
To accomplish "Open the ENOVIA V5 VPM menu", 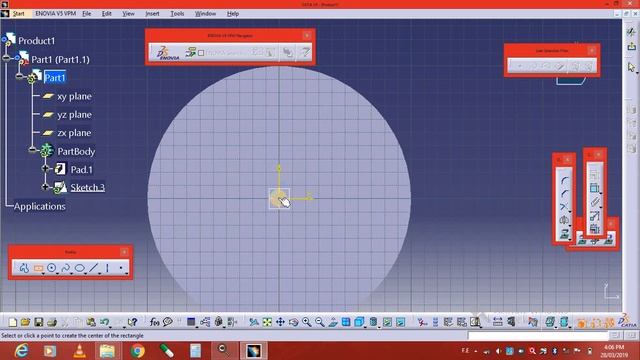I will 56,13.
